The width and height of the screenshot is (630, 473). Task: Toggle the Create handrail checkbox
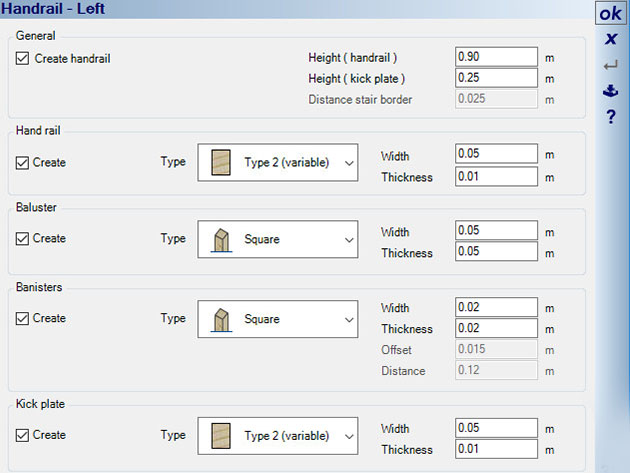(23, 59)
